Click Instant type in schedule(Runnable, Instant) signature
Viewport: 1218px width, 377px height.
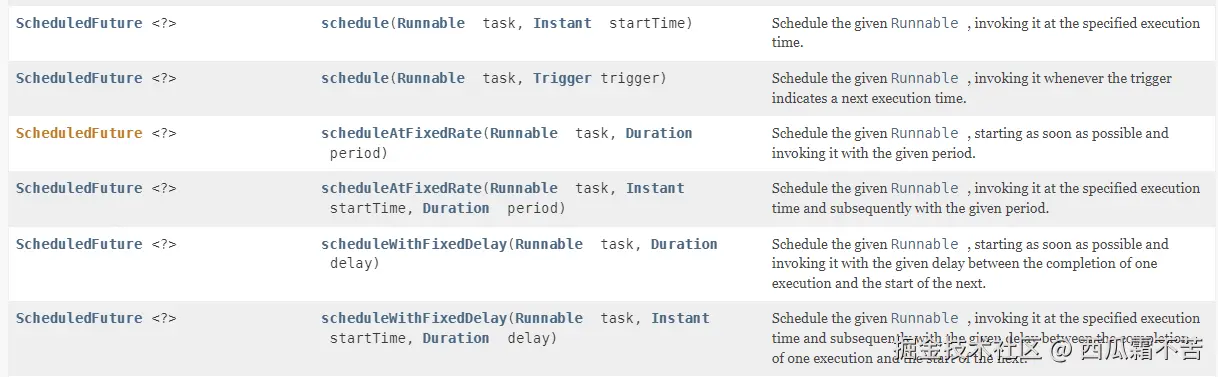(562, 23)
